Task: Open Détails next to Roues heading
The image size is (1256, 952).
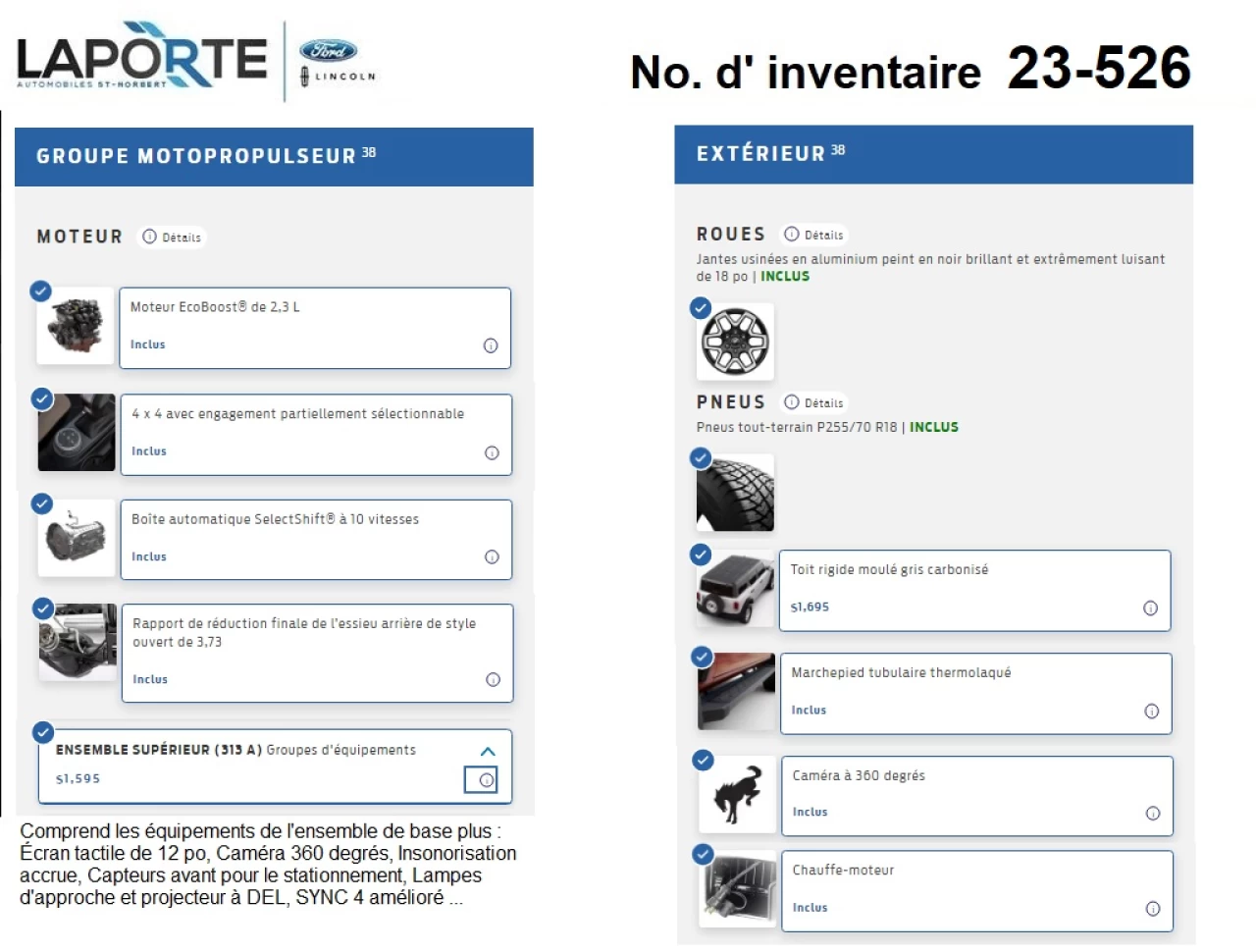Action: tap(814, 236)
